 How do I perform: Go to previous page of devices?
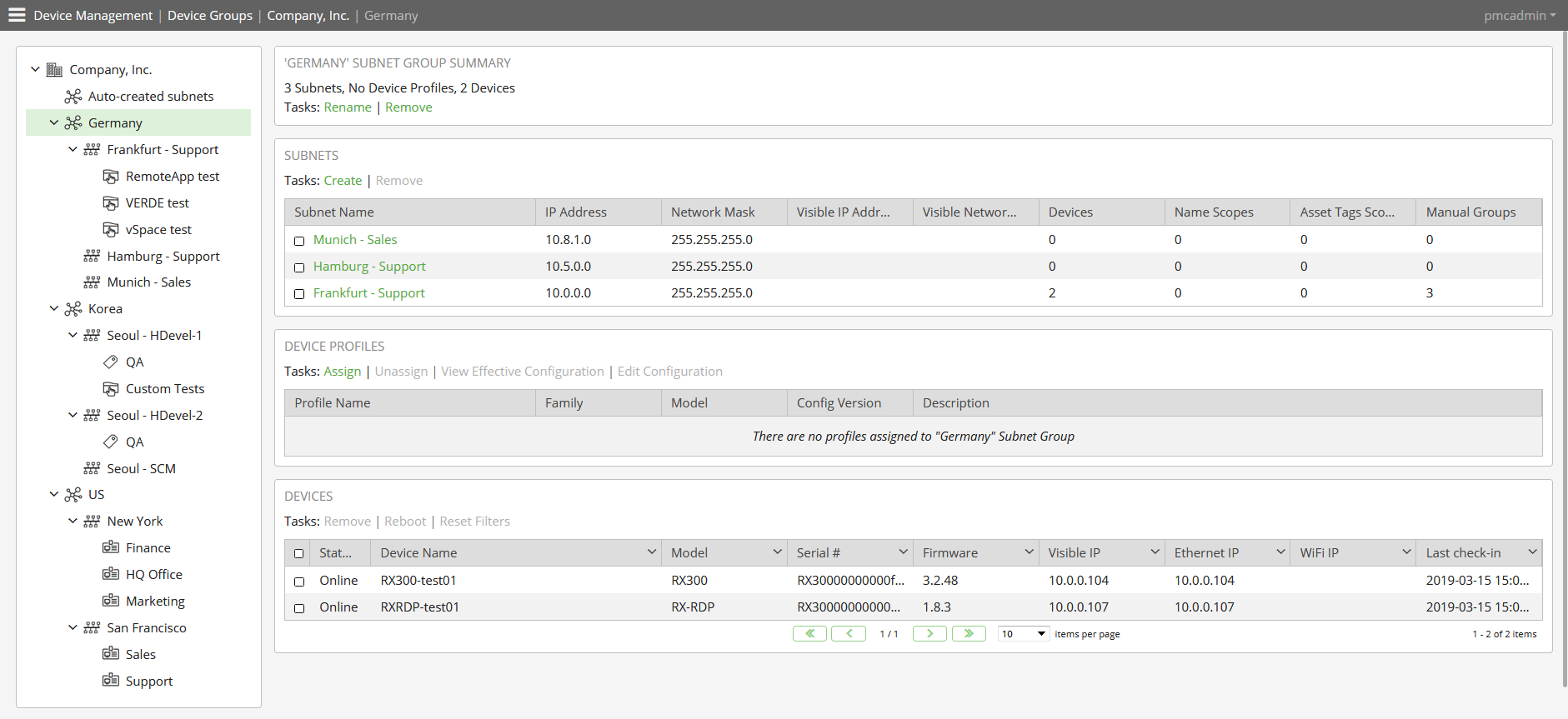(849, 634)
